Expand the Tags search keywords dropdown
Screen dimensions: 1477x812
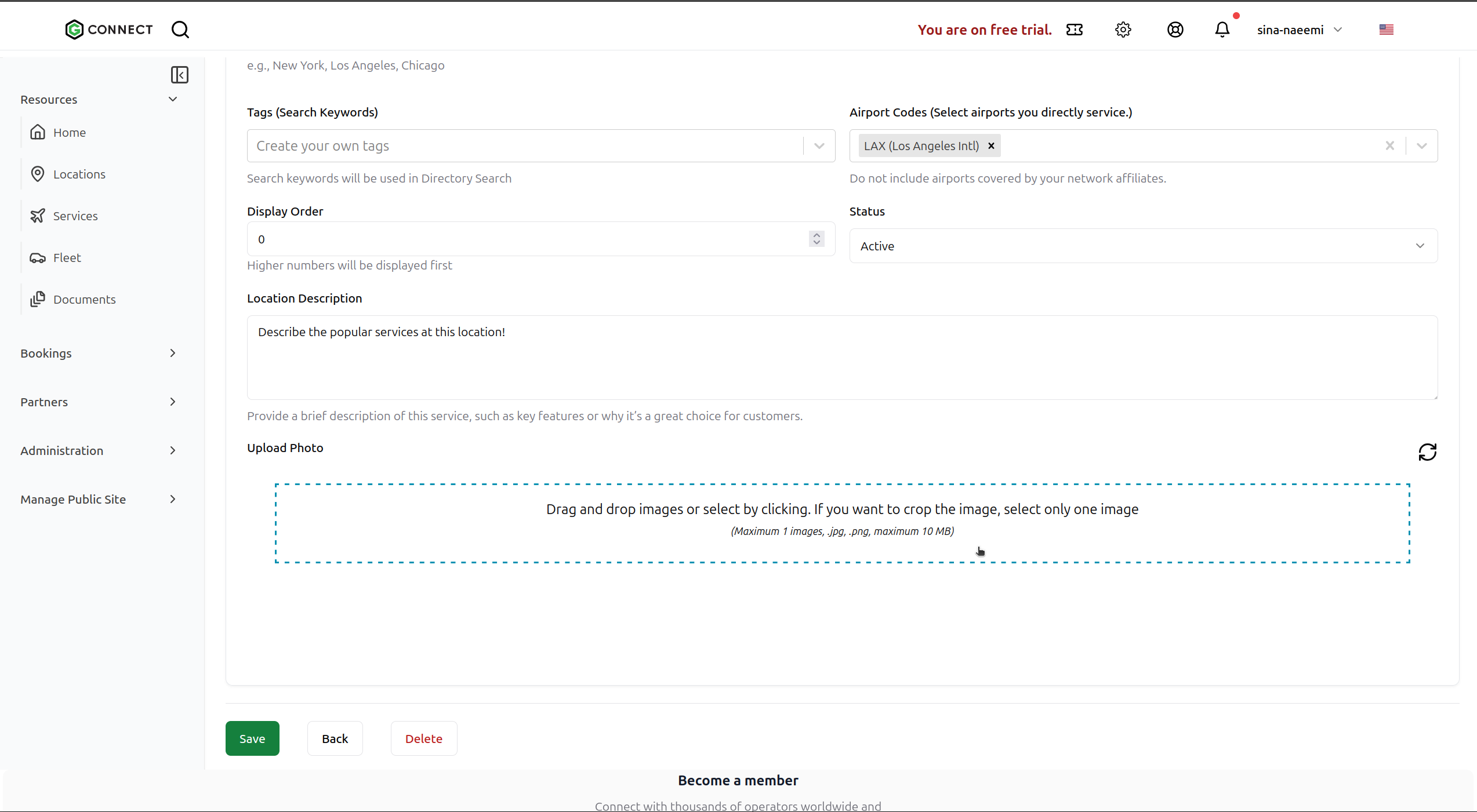819,146
